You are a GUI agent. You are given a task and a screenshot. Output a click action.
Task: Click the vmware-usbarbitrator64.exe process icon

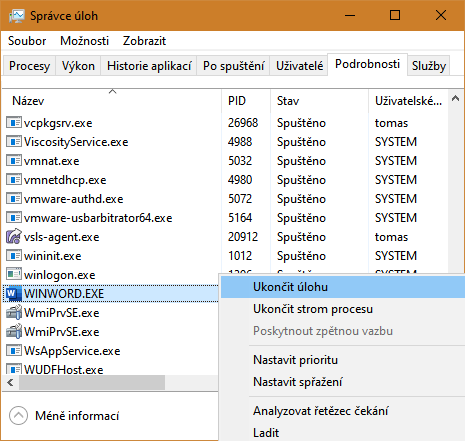[x=14, y=218]
